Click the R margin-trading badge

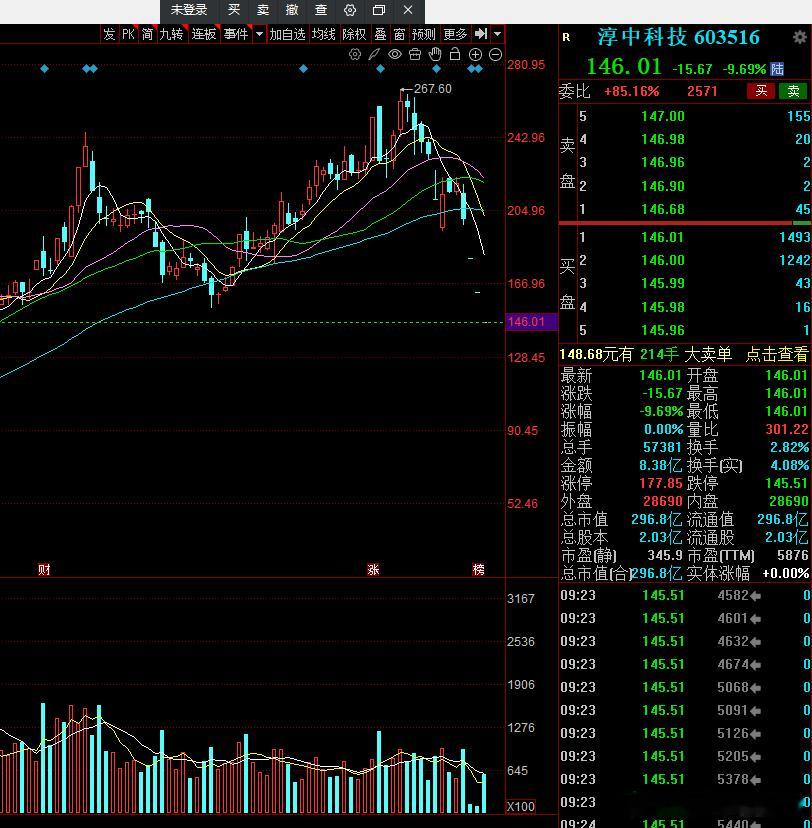coord(566,37)
